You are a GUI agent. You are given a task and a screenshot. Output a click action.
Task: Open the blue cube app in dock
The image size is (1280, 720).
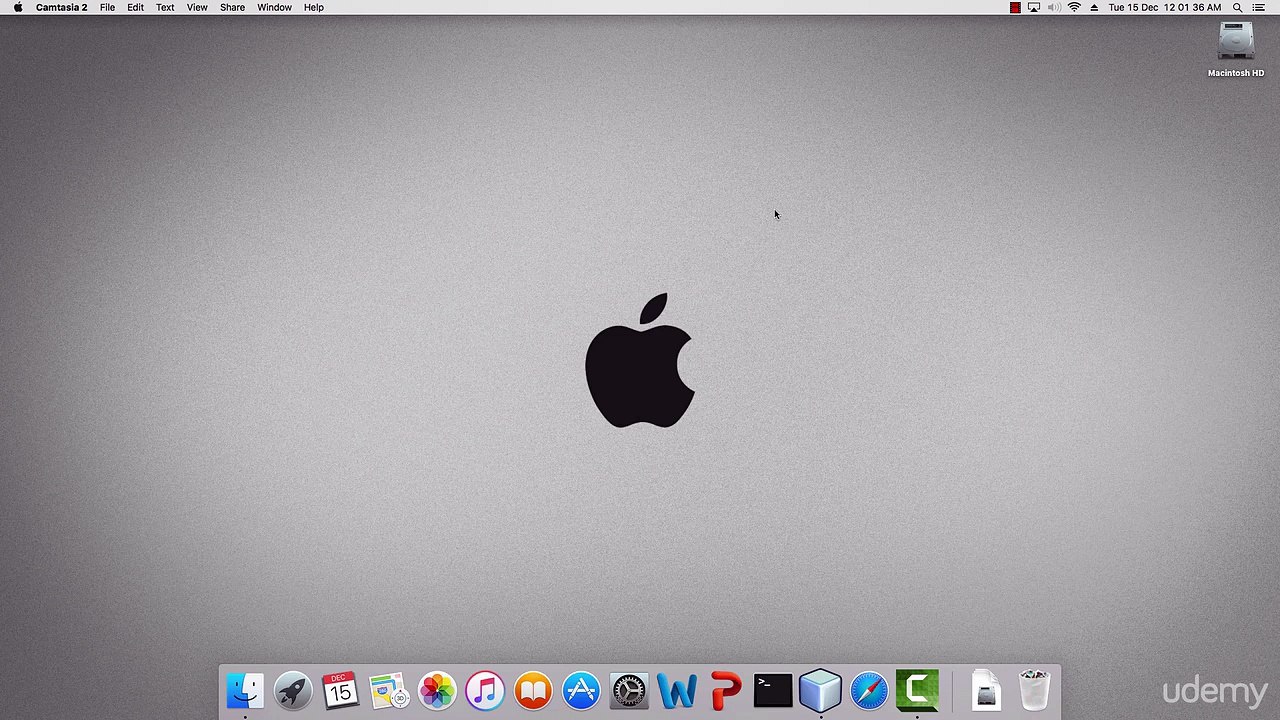pos(821,691)
